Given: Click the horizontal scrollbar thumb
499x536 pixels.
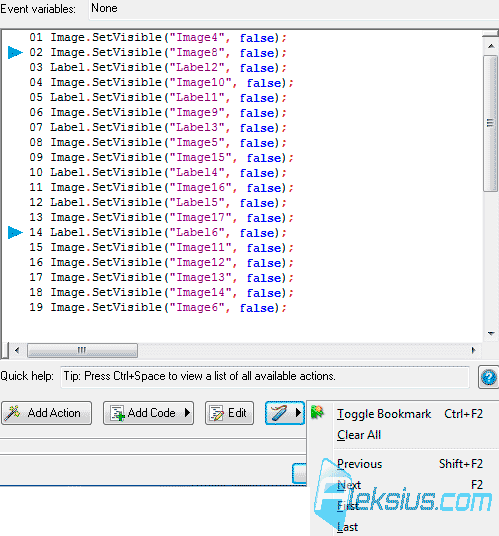Looking at the screenshot, I should click(82, 350).
